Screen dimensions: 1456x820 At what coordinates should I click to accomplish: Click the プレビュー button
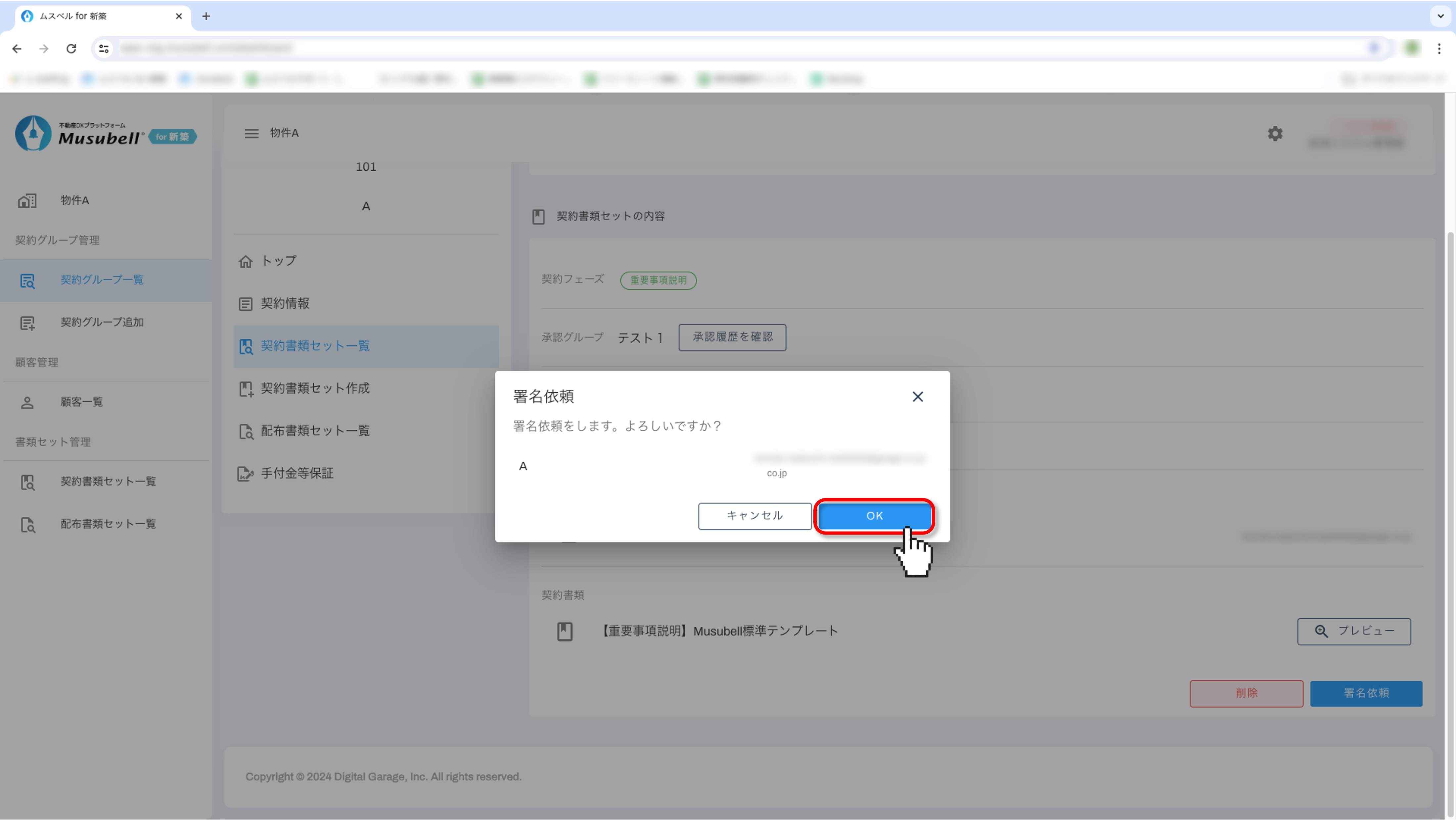(x=1354, y=631)
